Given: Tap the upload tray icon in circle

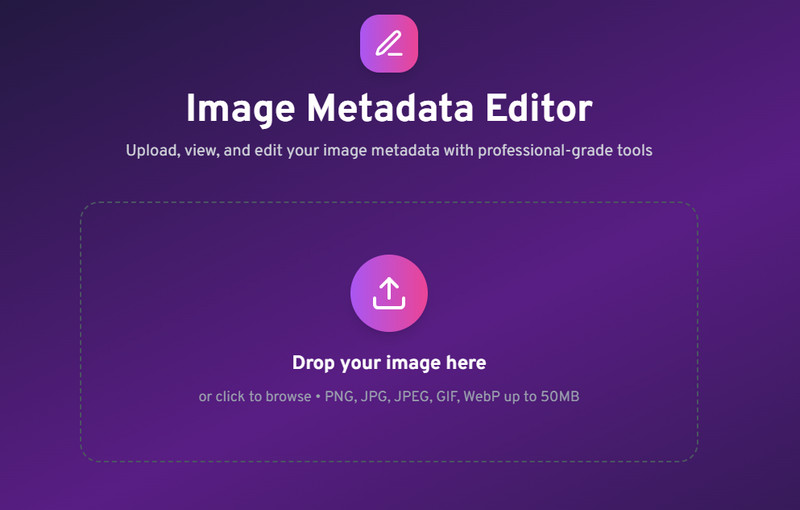Looking at the screenshot, I should 389,293.
